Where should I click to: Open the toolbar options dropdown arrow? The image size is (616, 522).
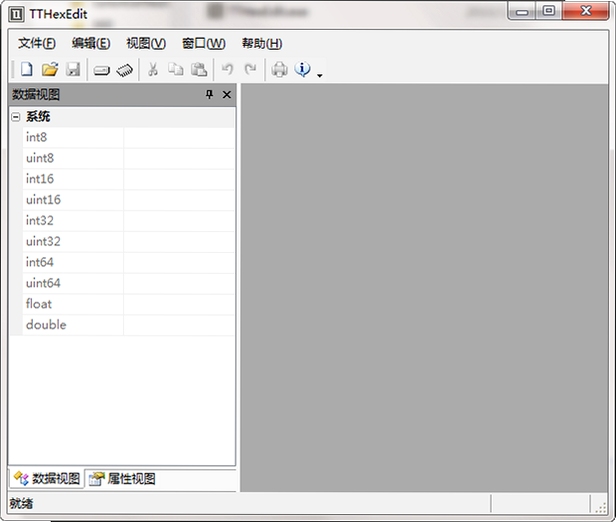point(320,75)
